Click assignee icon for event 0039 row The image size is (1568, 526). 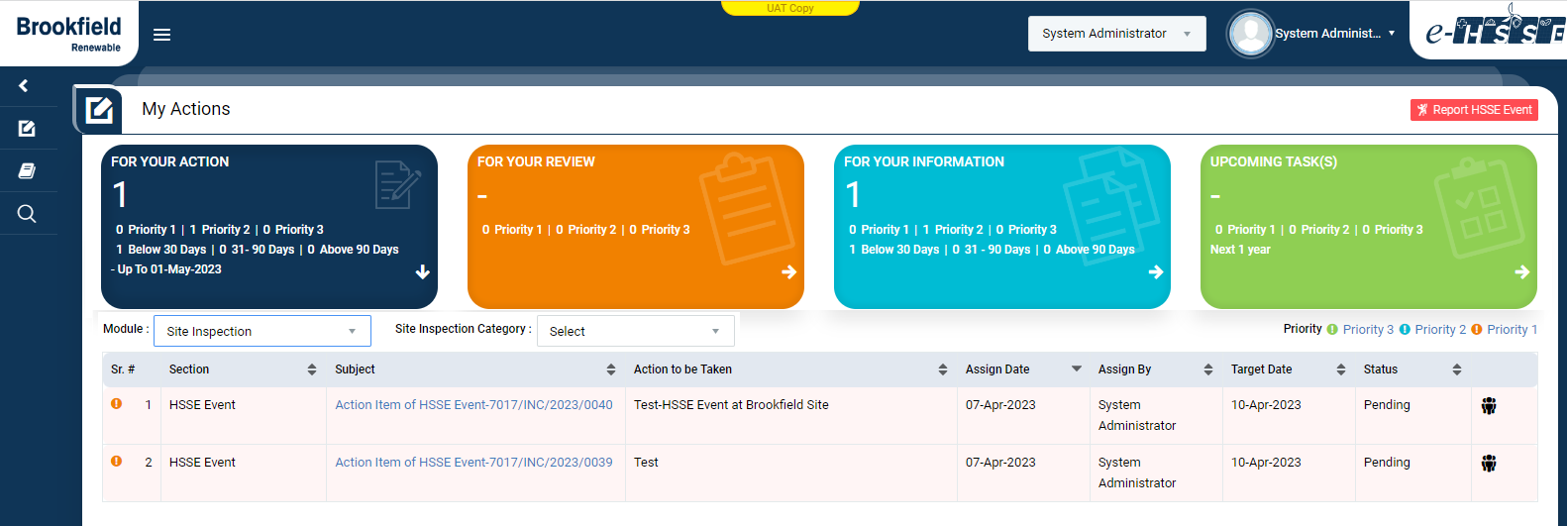pos(1489,464)
